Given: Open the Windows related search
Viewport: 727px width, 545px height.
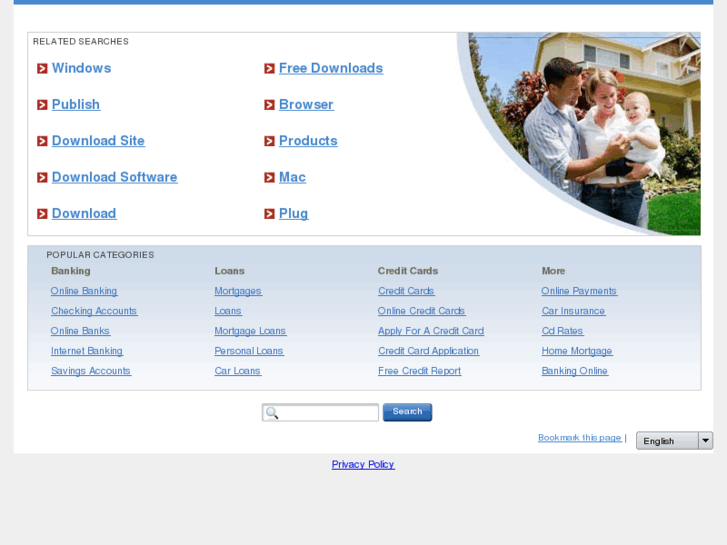Looking at the screenshot, I should point(82,68).
